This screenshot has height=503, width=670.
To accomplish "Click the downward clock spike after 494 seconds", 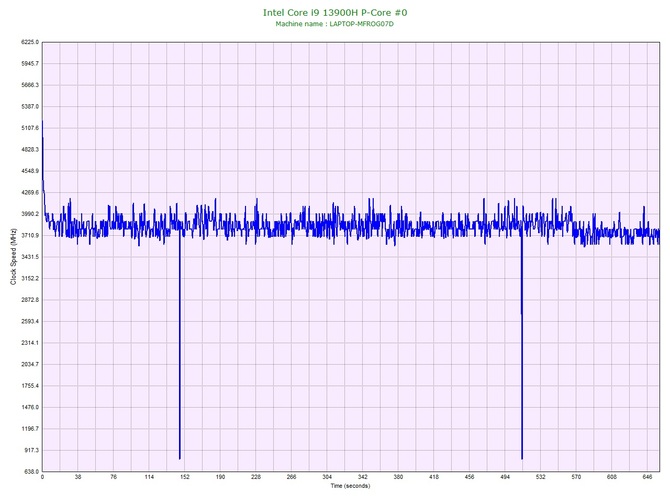I will pyautogui.click(x=522, y=346).
